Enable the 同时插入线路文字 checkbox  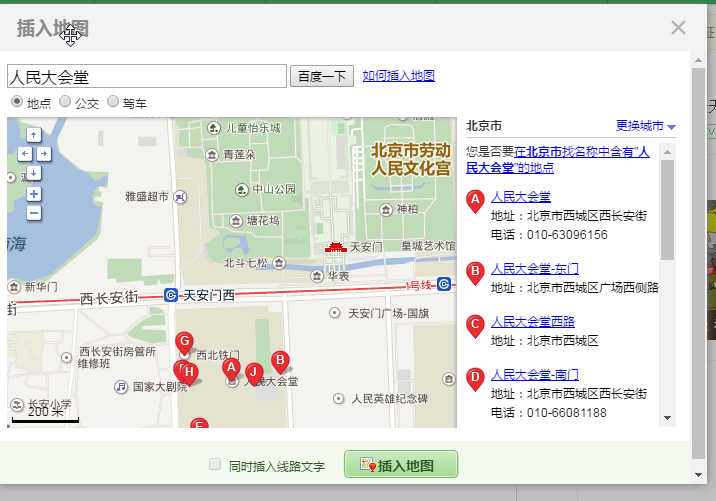[215, 464]
